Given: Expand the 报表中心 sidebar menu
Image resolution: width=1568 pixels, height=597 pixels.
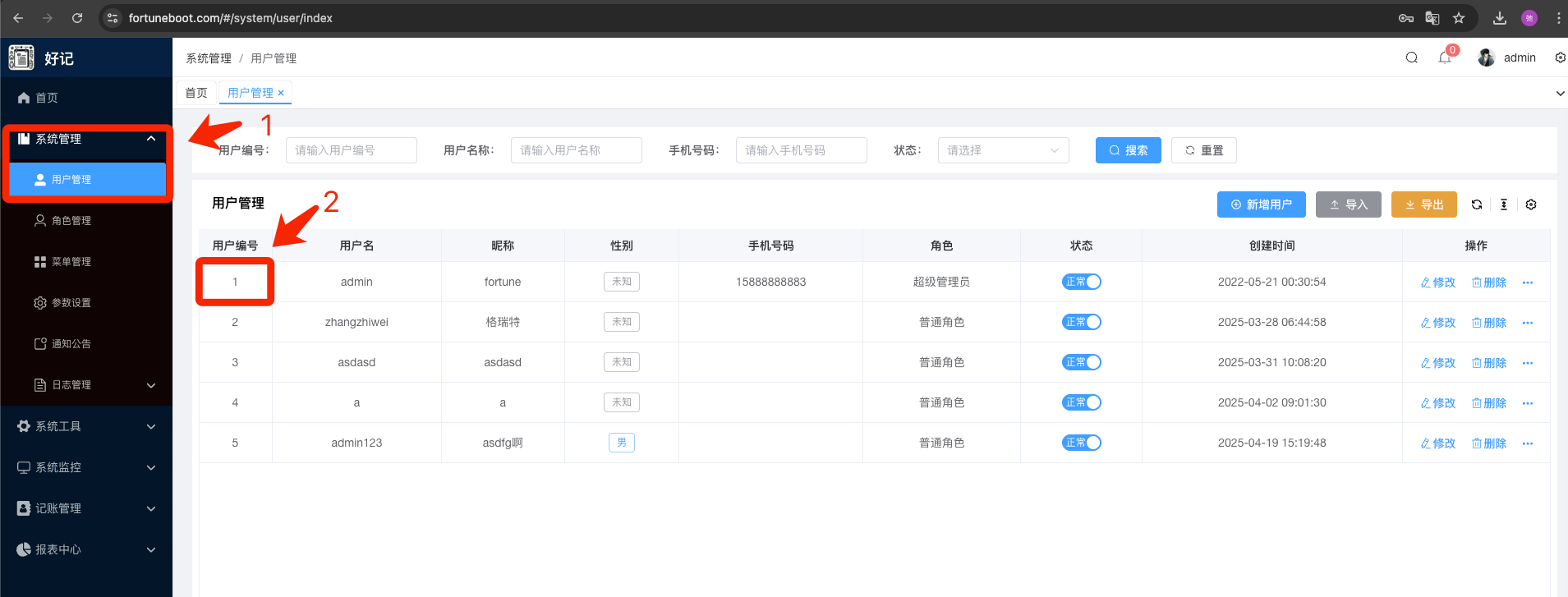Looking at the screenshot, I should point(86,549).
